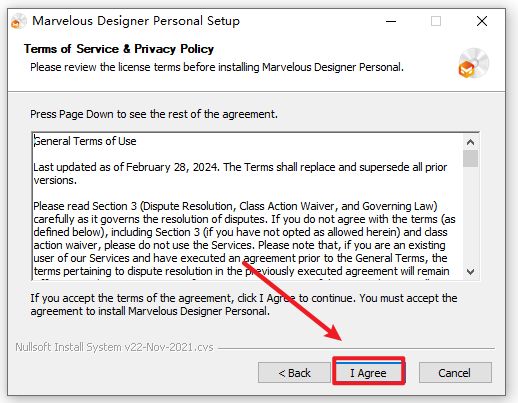Click the license scrollbar down arrow

coord(470,272)
